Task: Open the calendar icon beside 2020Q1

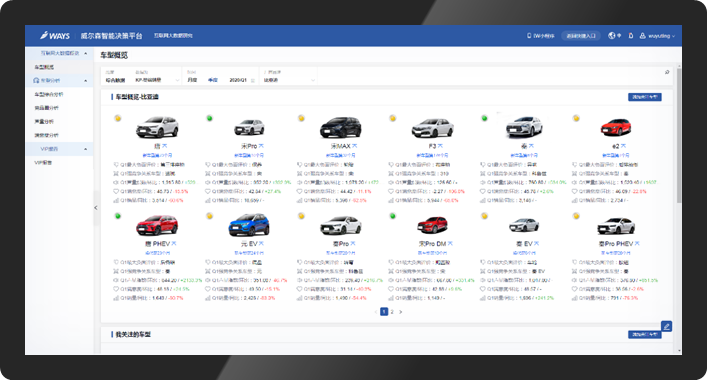Action: tap(252, 80)
